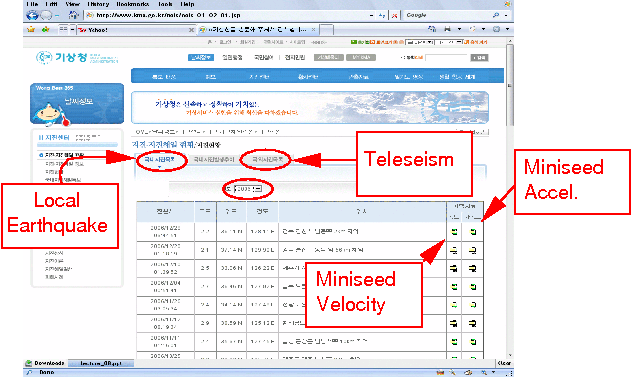Open the search provider dropdown next to Google
This screenshot has width=632, height=377.
pos(506,15)
